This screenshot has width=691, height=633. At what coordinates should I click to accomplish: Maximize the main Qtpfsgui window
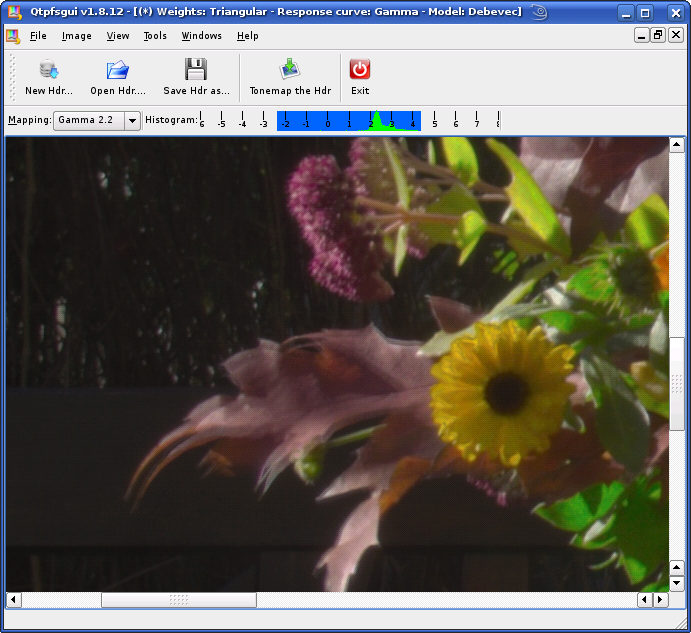pos(645,13)
